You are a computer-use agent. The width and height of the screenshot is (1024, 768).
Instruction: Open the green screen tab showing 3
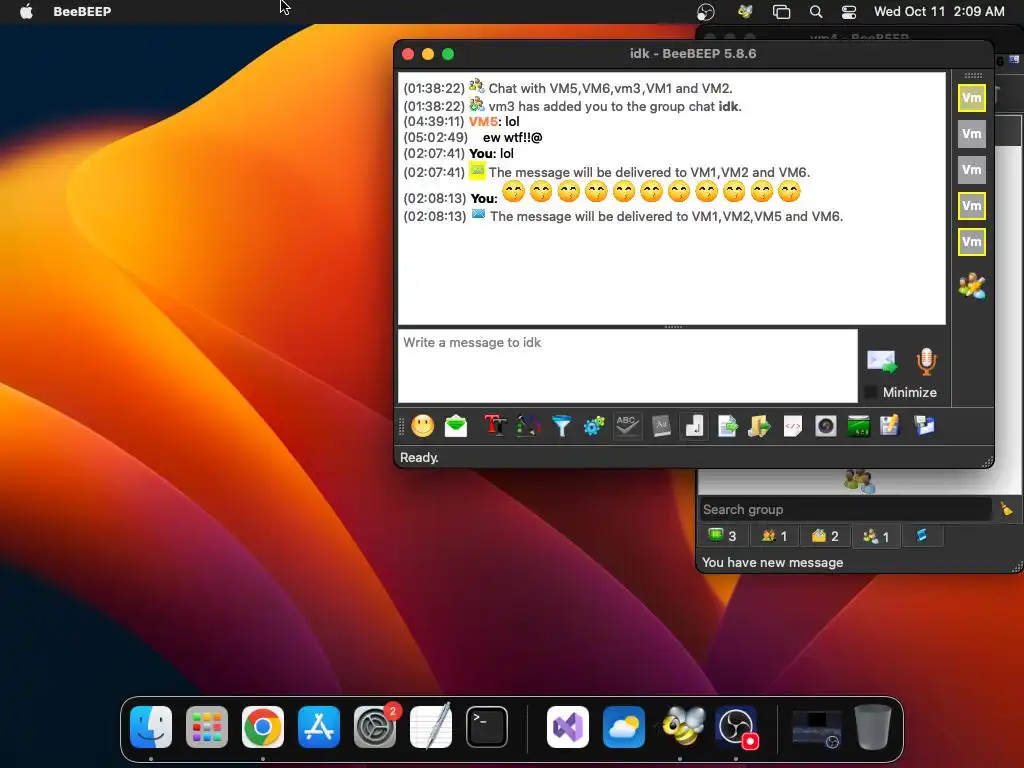[x=723, y=536]
